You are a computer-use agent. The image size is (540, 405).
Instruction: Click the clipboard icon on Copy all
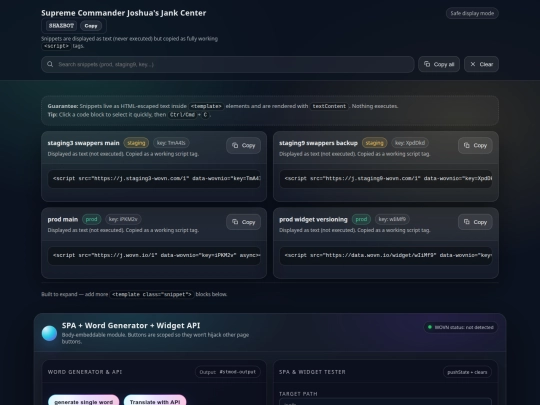[x=427, y=64]
